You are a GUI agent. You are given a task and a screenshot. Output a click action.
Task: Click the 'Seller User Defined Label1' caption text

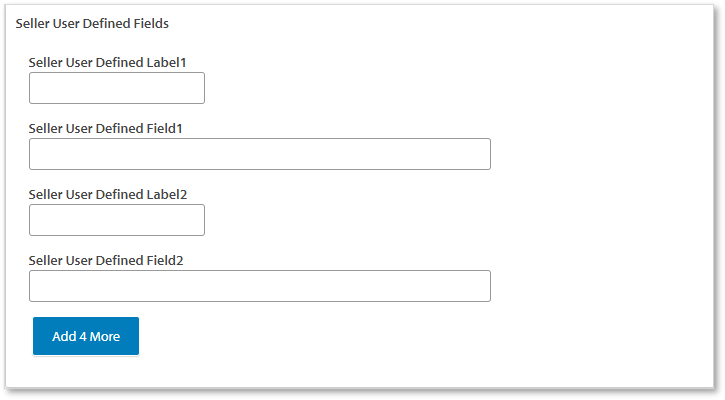[x=108, y=62]
